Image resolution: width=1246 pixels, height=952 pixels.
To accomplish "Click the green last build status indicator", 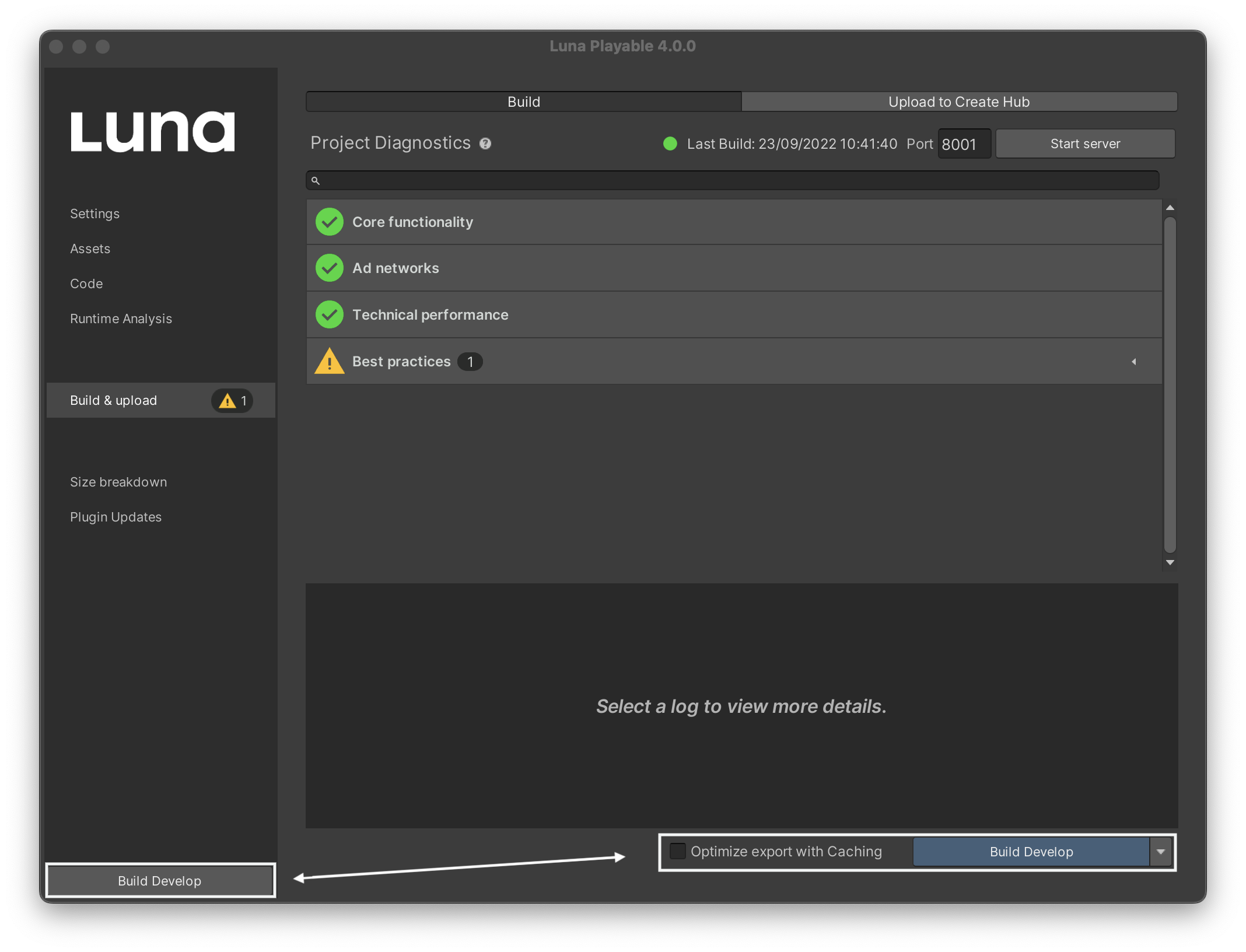I will point(670,143).
